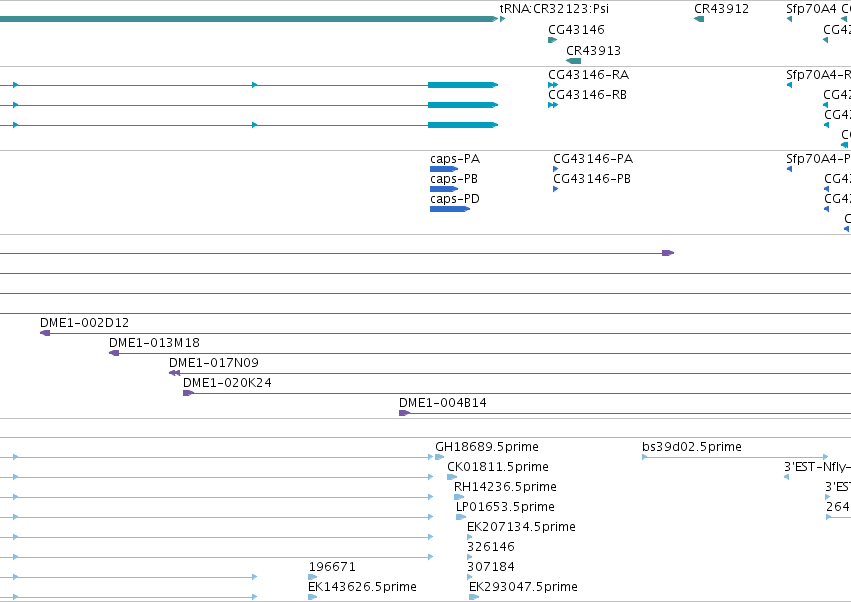Click the EK293047.5prime EST label
This screenshot has height=602, width=851.
523,587
